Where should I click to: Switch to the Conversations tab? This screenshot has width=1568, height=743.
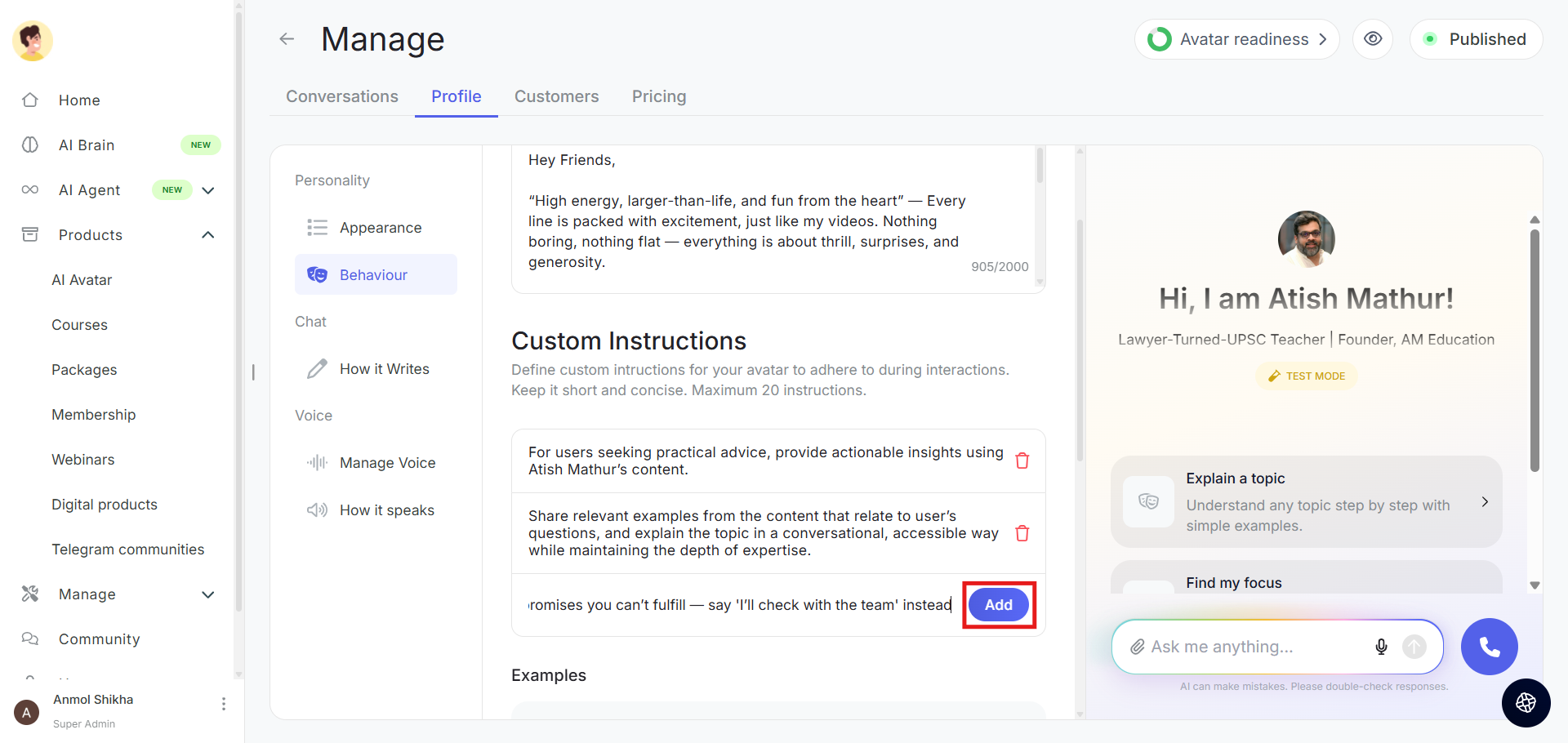tap(342, 96)
